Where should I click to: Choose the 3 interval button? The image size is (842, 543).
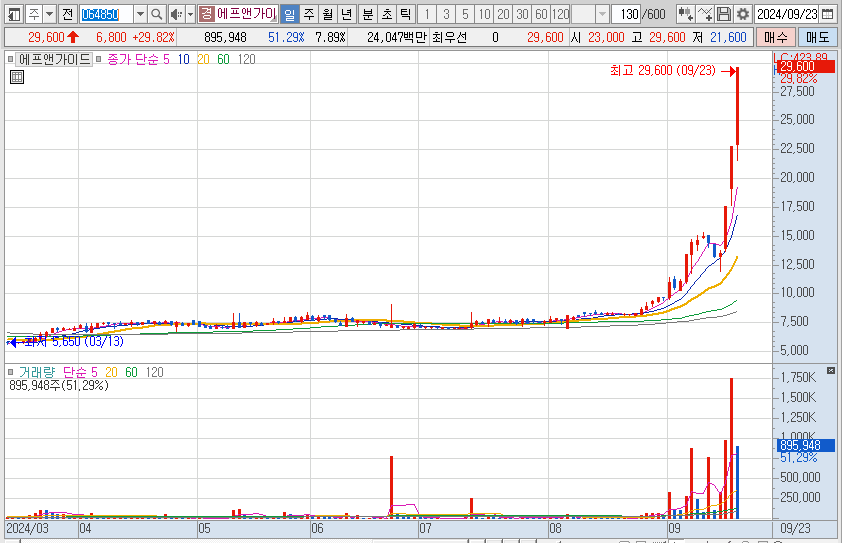point(446,14)
